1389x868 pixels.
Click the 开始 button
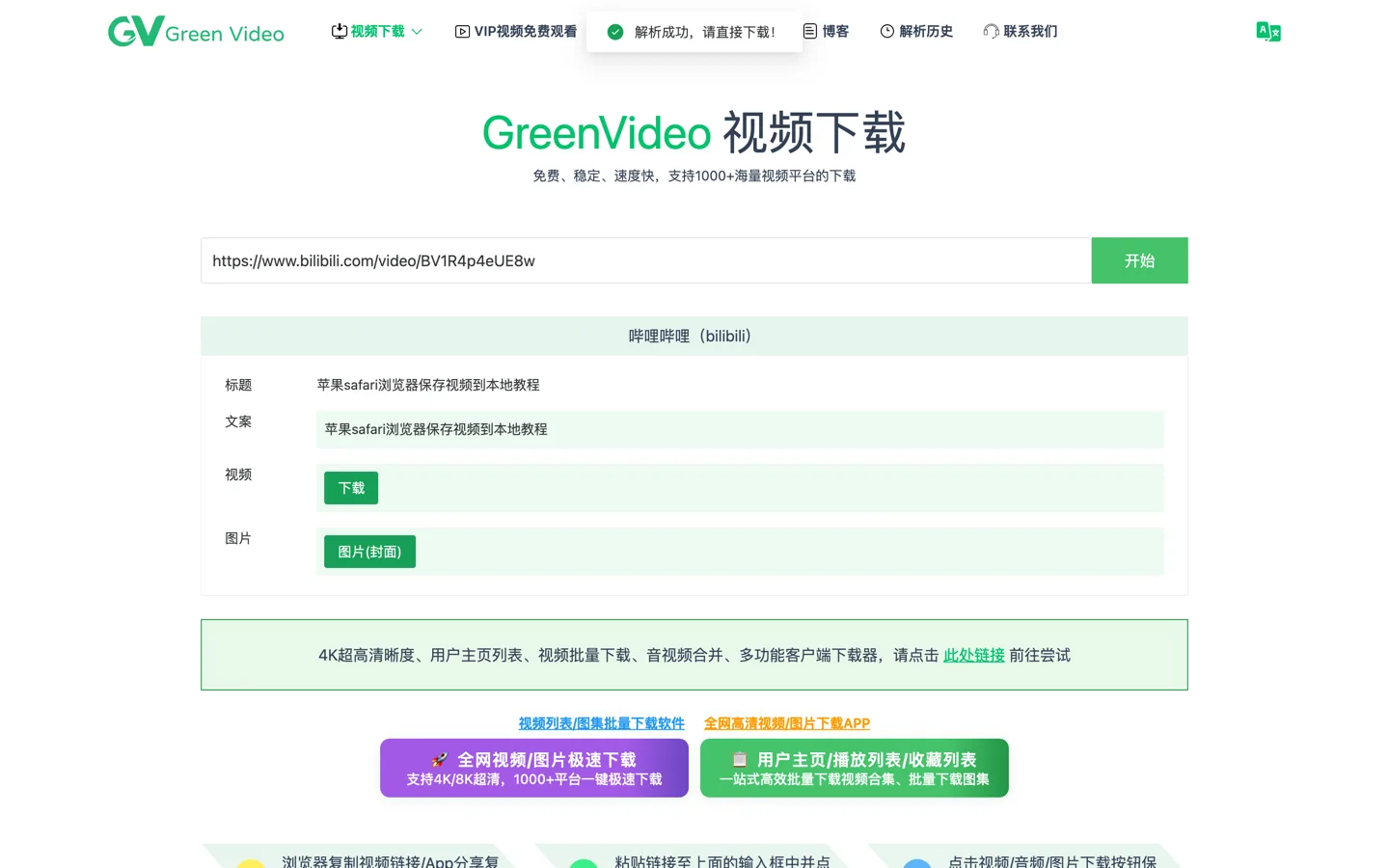point(1139,260)
